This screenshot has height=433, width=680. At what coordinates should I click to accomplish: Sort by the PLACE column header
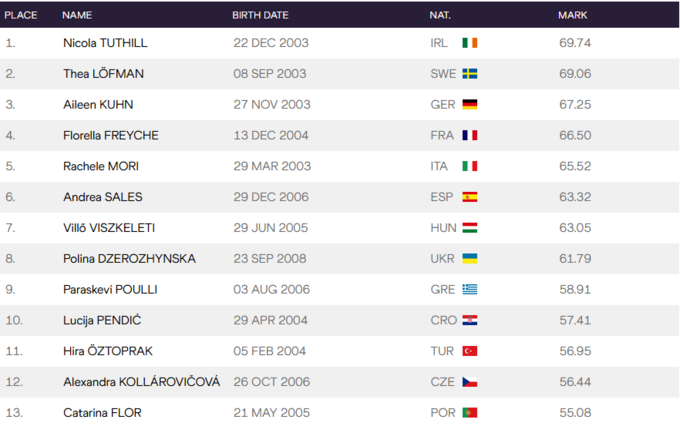pos(19,15)
